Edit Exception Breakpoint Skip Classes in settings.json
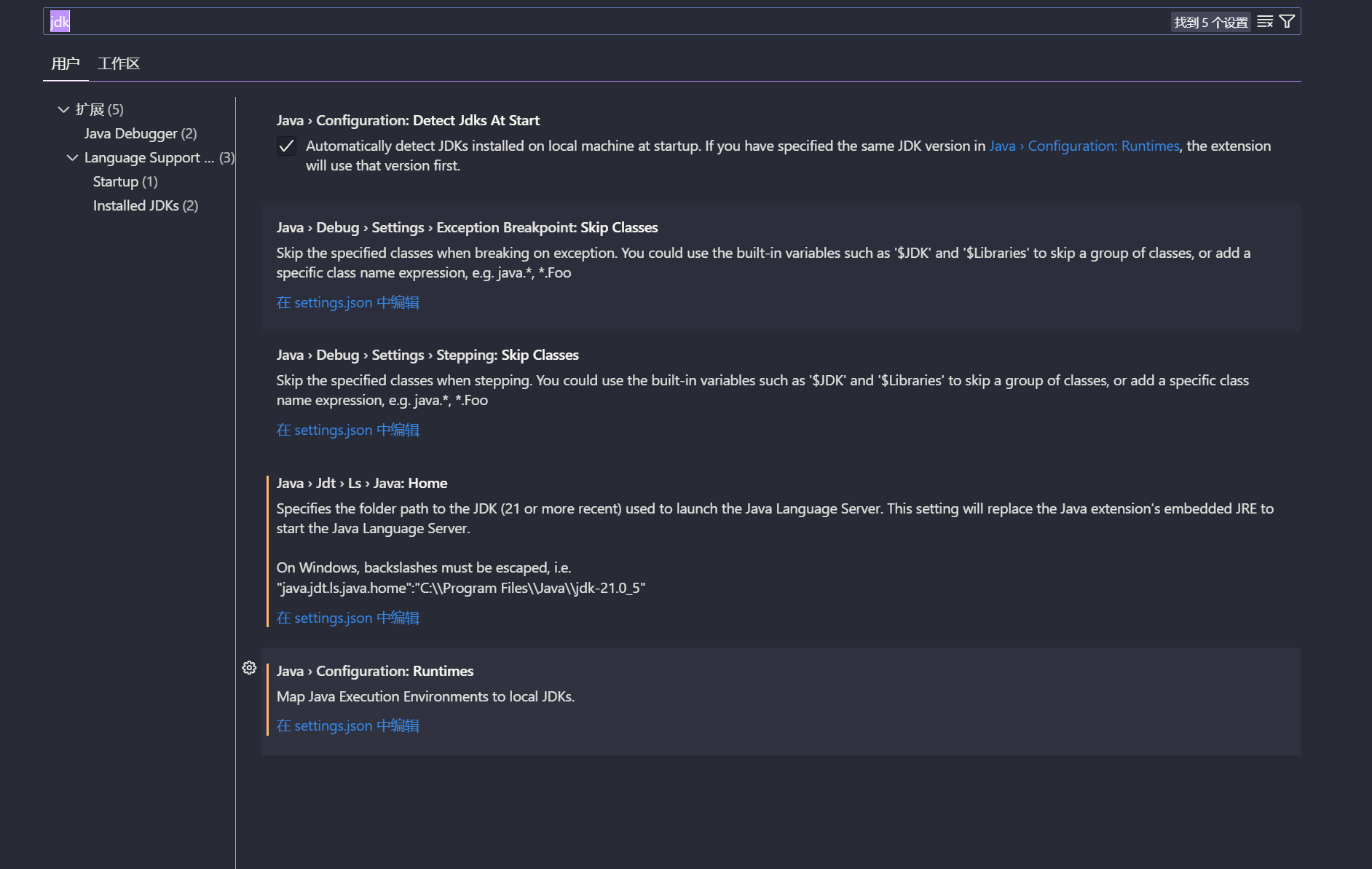 click(x=347, y=302)
